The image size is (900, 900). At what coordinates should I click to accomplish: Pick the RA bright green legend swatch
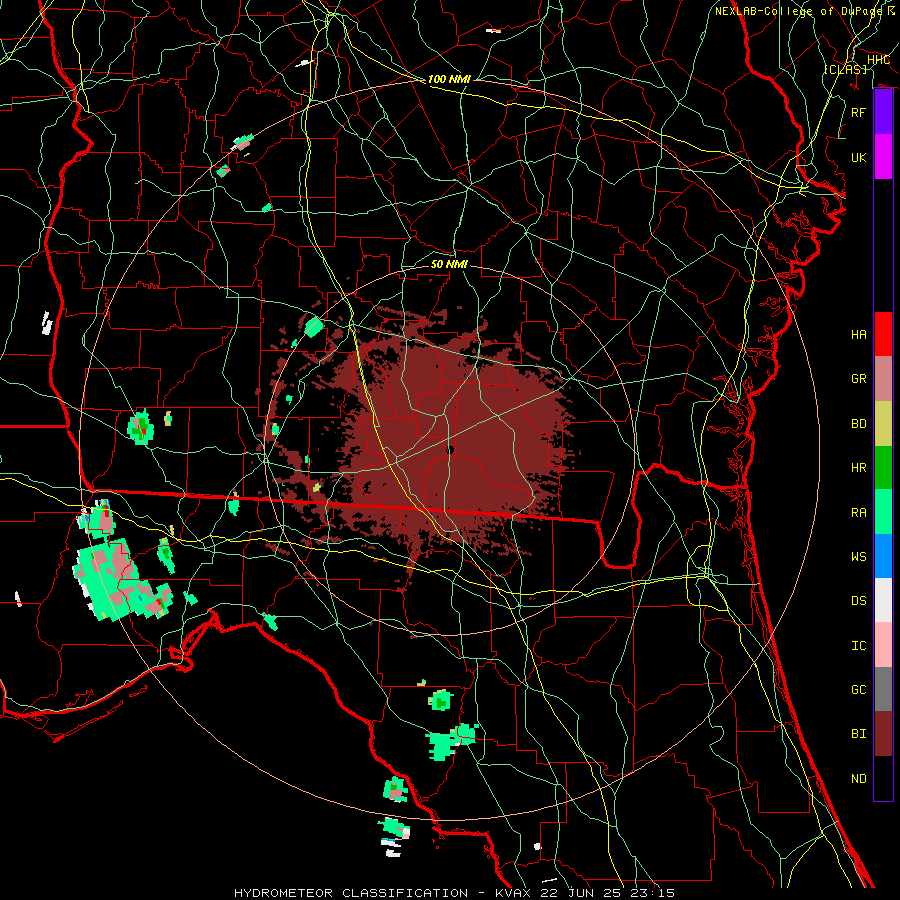pyautogui.click(x=883, y=512)
